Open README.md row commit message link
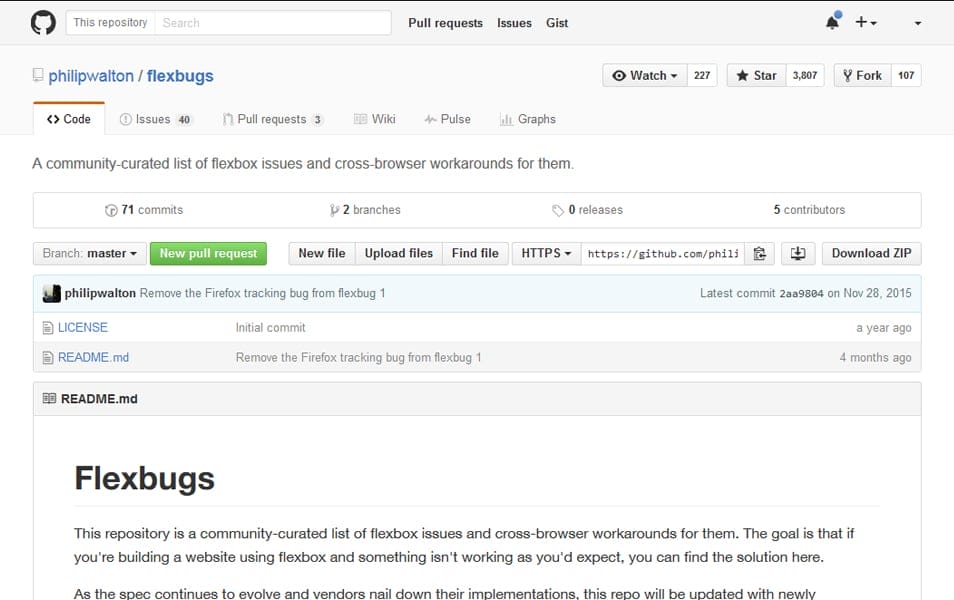The height and width of the screenshot is (600, 954). point(358,357)
